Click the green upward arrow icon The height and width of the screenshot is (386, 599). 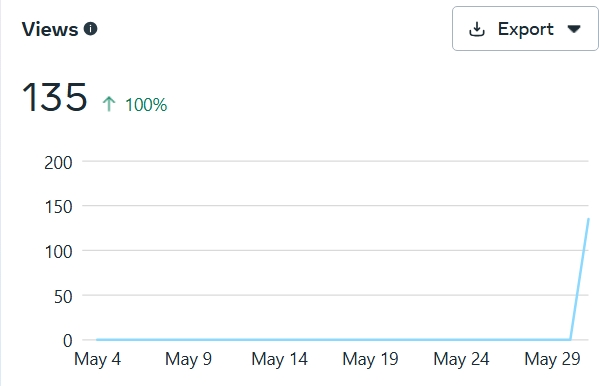[x=109, y=104]
